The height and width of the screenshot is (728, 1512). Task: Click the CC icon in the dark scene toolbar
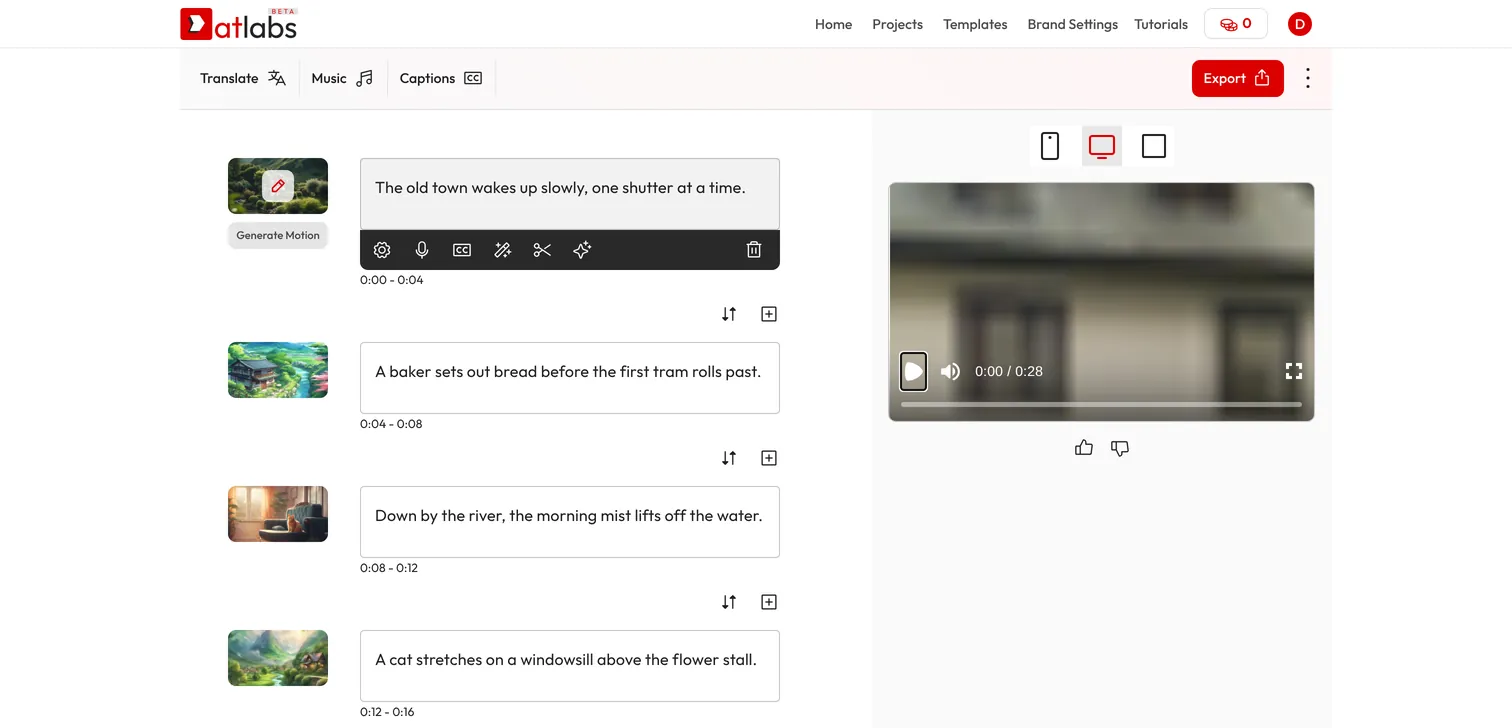click(462, 250)
